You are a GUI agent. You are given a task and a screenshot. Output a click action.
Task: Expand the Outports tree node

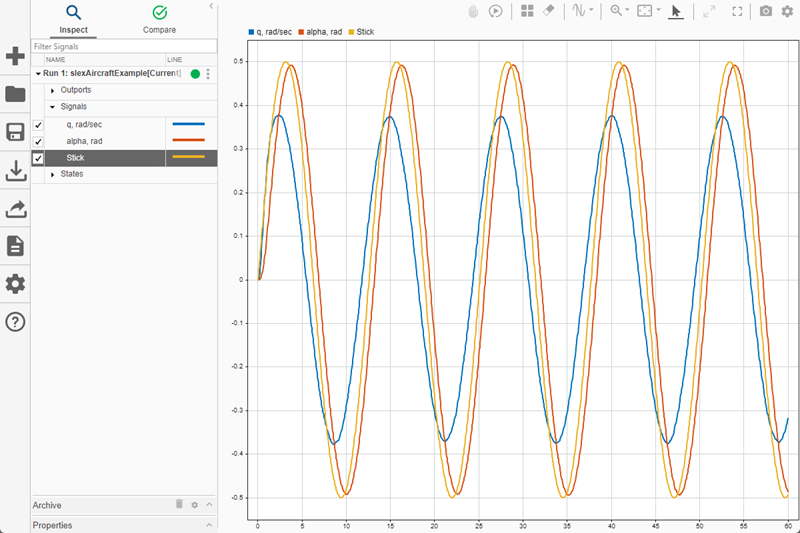point(52,90)
